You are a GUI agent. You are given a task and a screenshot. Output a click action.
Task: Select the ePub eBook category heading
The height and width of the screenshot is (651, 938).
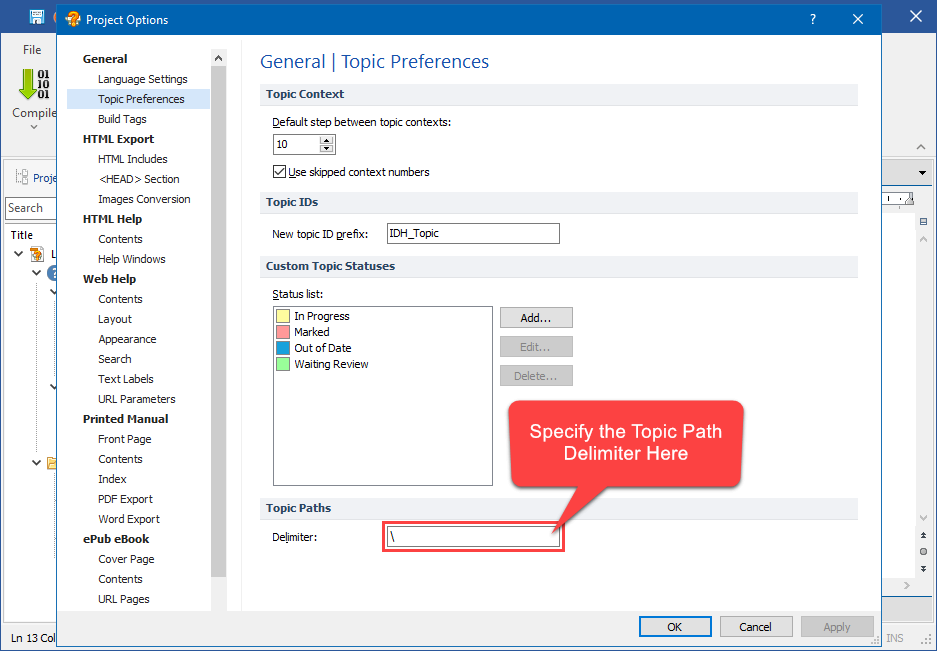click(116, 539)
